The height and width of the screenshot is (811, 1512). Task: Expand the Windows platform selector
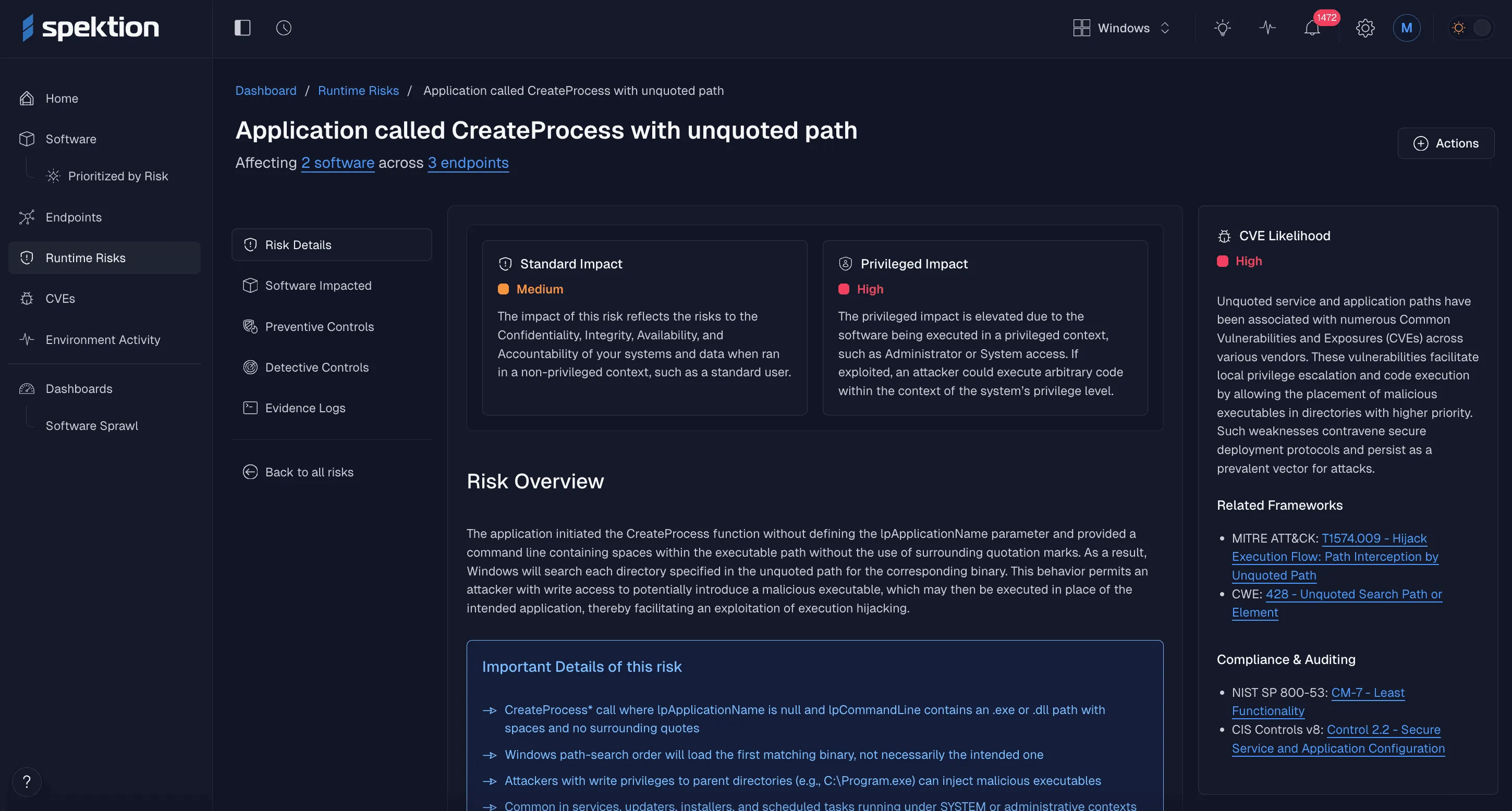1121,28
